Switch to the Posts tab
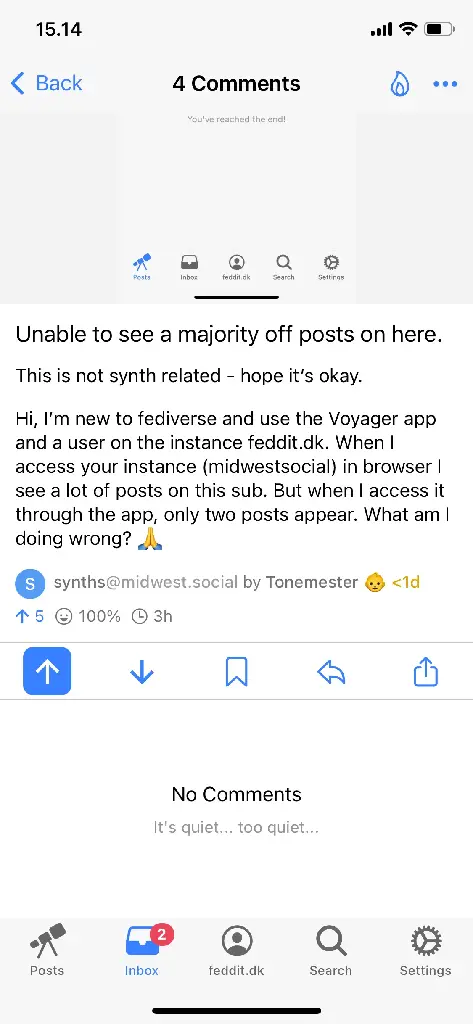This screenshot has height=1024, width=473. pos(47,950)
